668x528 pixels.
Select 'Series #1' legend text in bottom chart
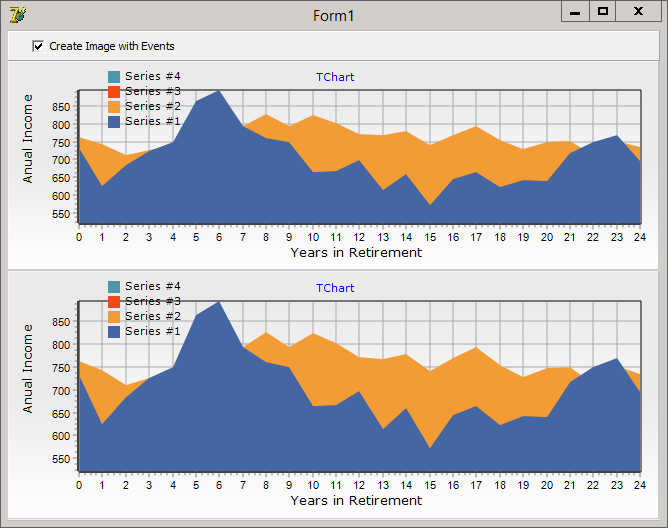(x=153, y=331)
